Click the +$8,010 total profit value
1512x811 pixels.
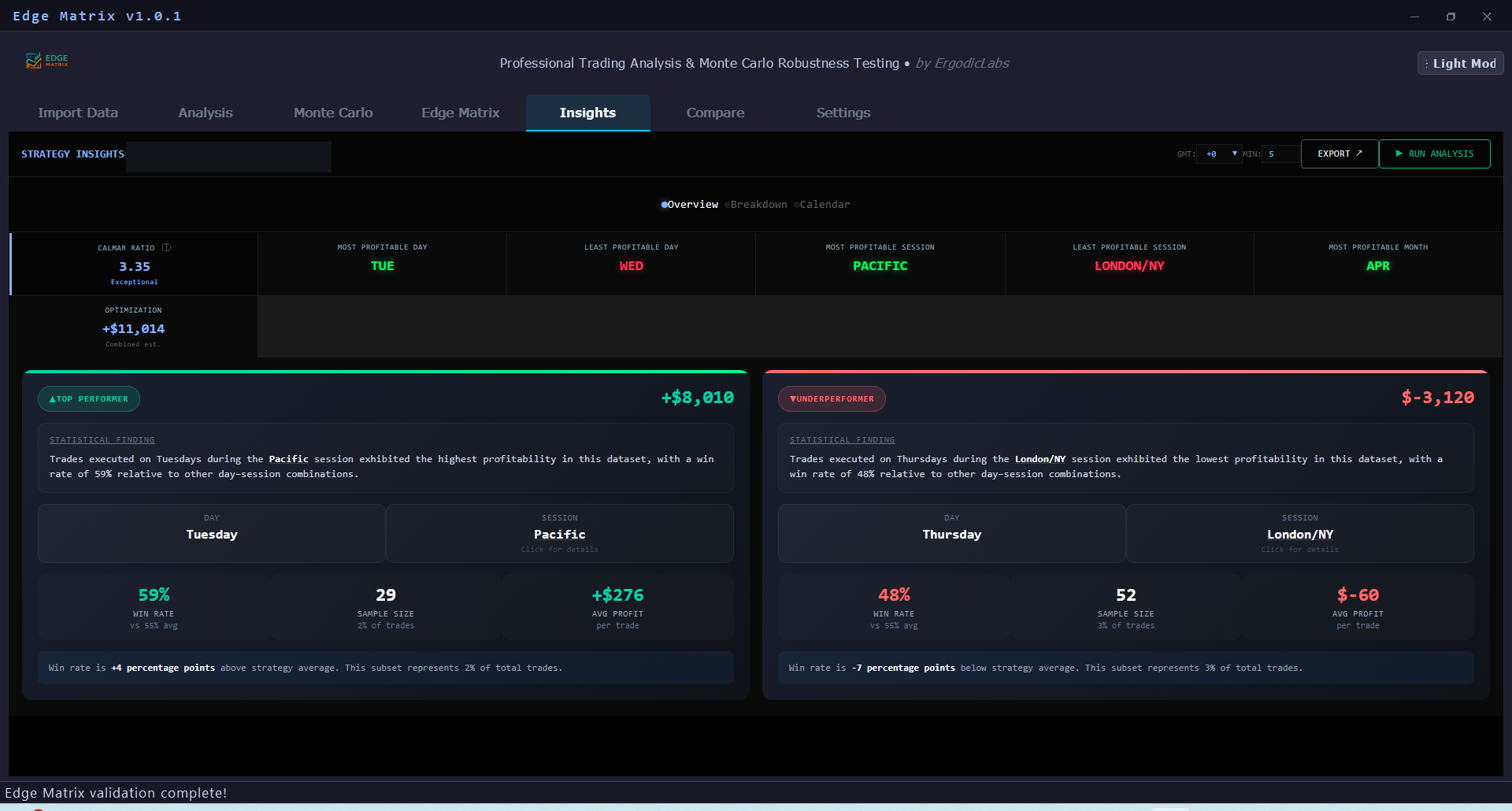(x=698, y=398)
